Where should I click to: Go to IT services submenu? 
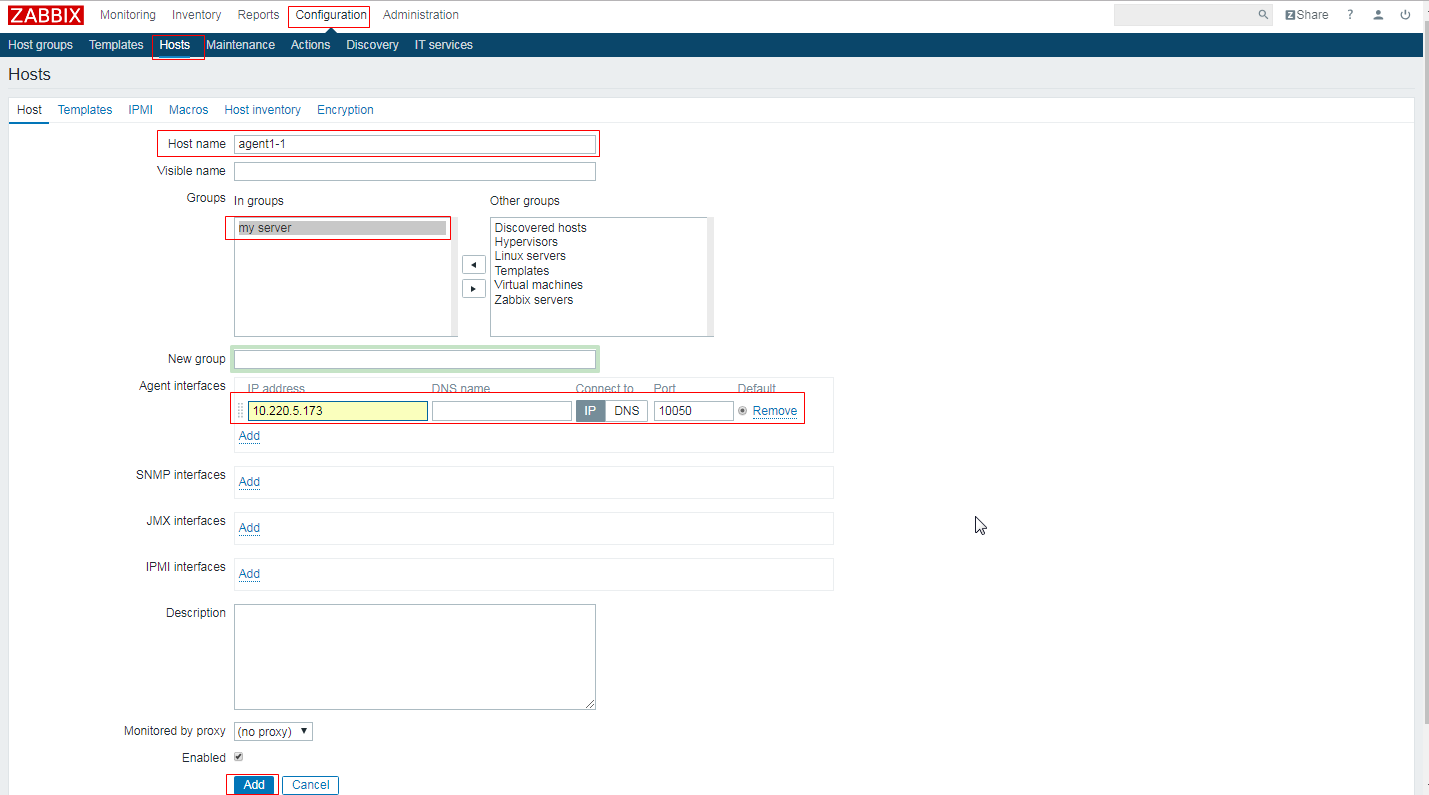click(444, 45)
